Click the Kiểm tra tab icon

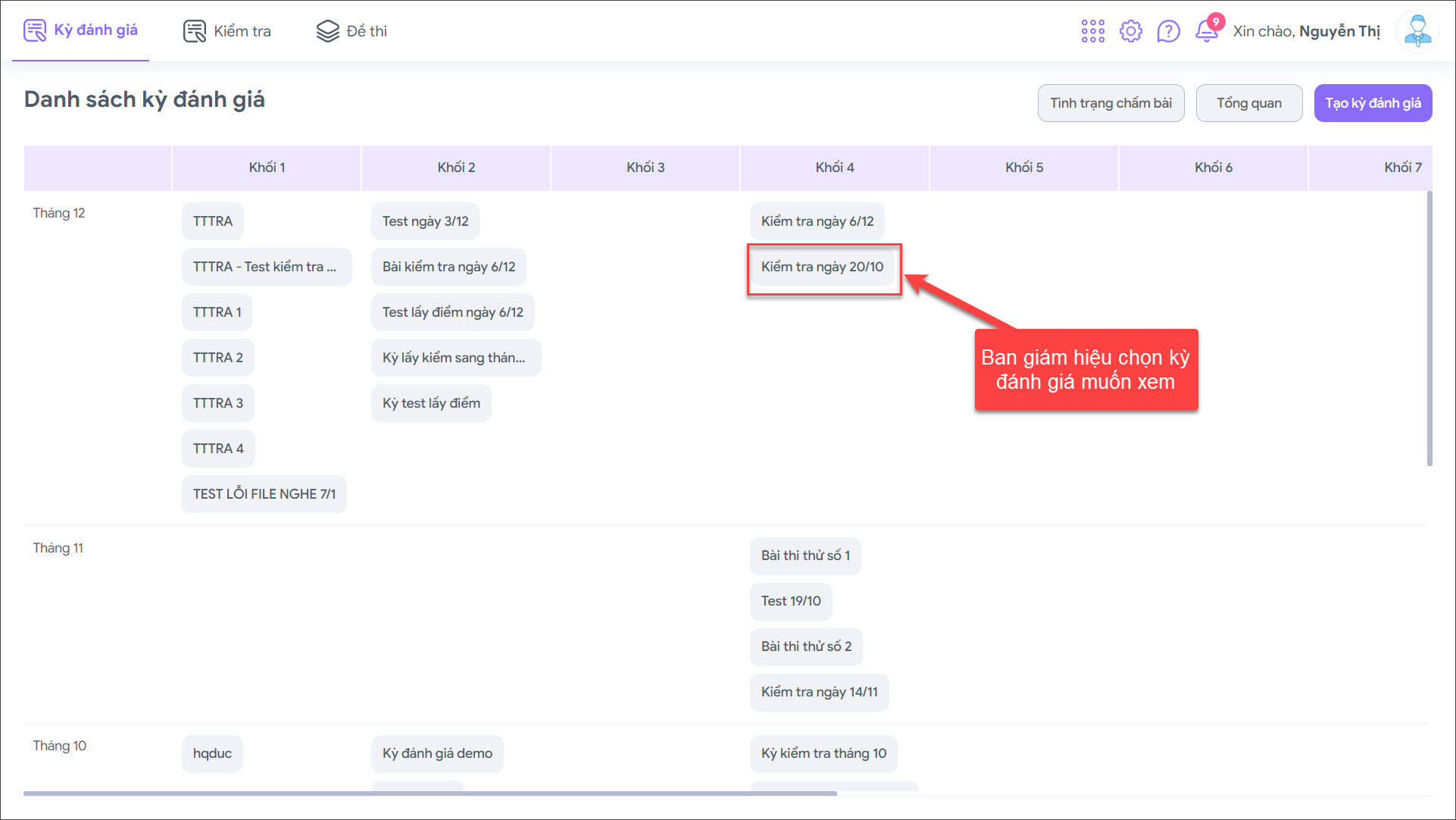pyautogui.click(x=195, y=31)
